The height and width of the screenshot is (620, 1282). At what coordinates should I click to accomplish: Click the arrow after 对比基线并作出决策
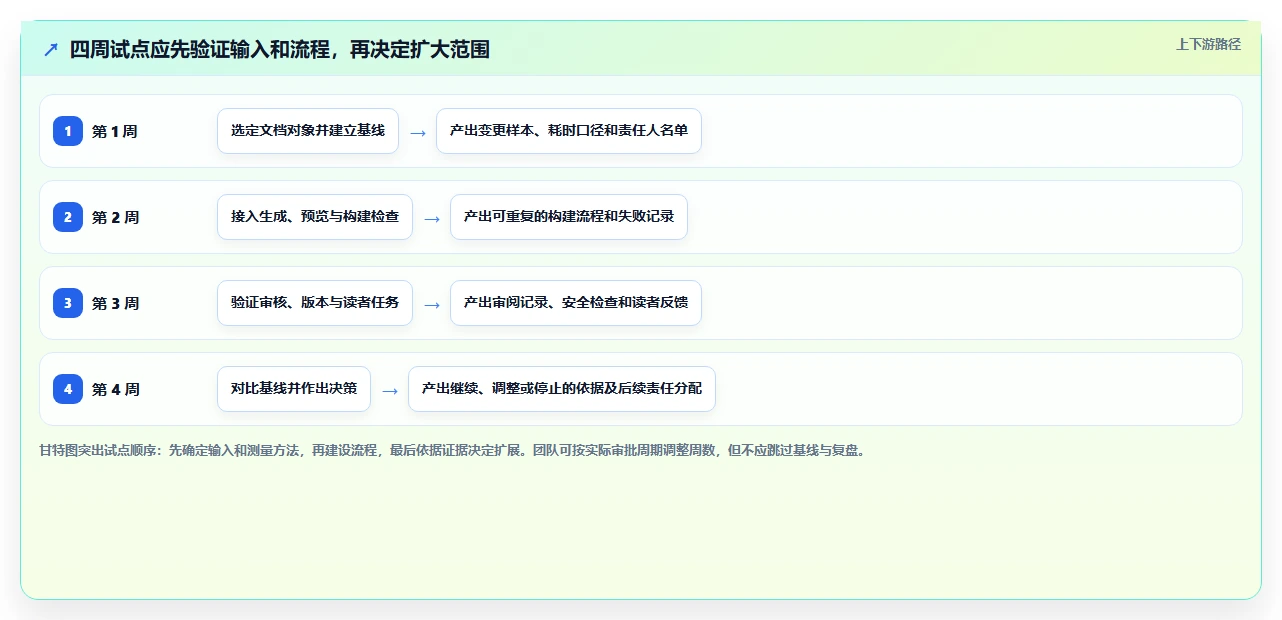pyautogui.click(x=390, y=390)
